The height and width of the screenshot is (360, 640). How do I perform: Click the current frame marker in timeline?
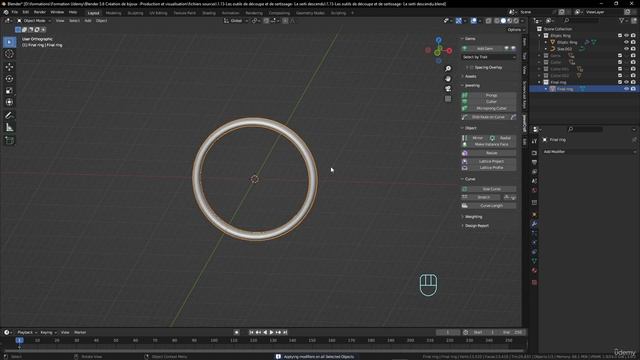coord(19,340)
